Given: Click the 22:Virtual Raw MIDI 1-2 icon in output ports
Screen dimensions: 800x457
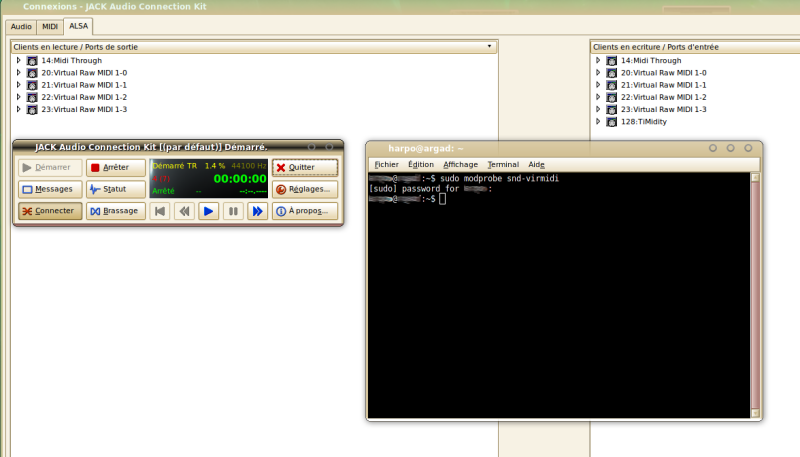Looking at the screenshot, I should point(32,97).
